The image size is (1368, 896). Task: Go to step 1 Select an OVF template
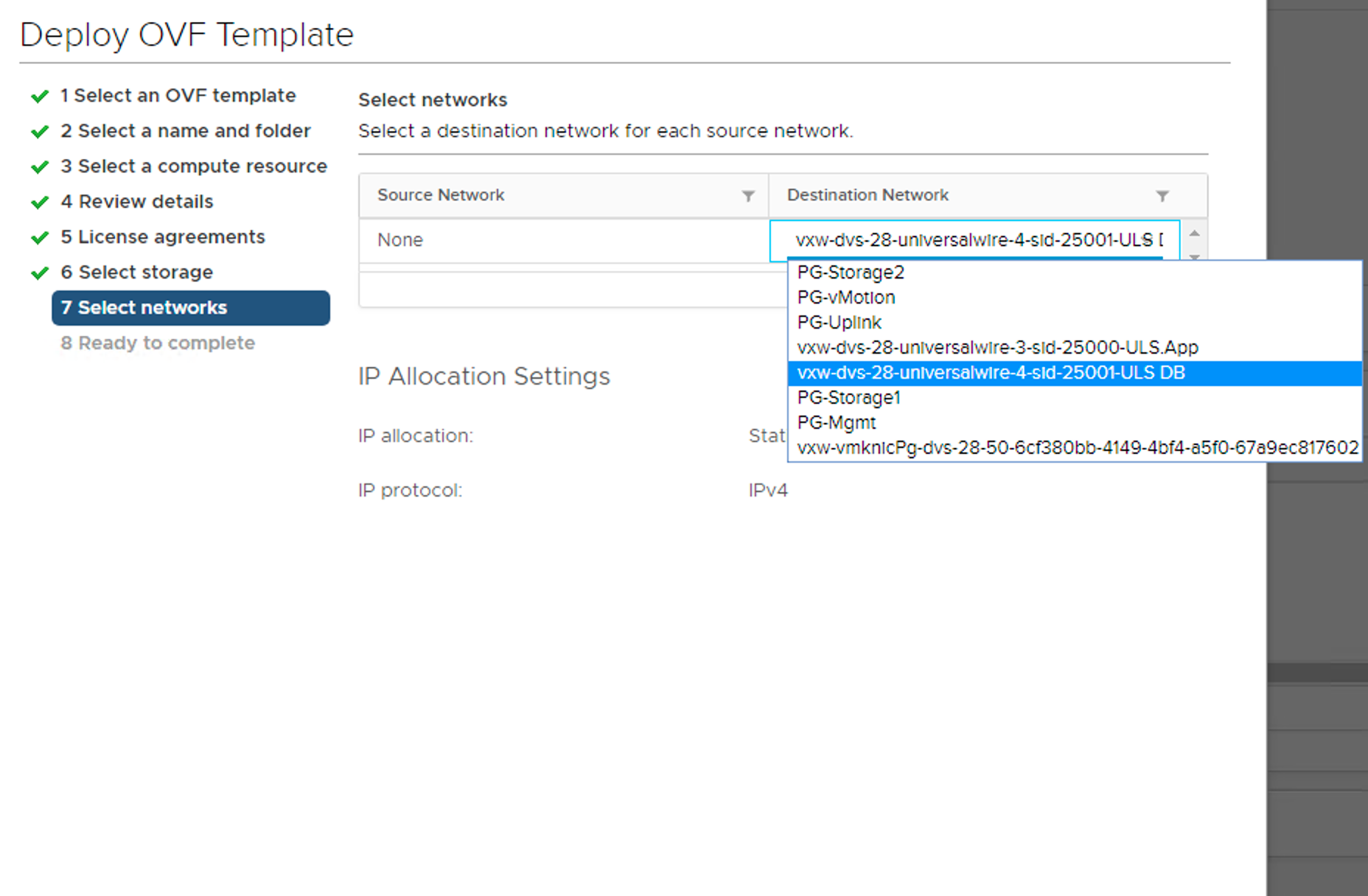coord(178,96)
